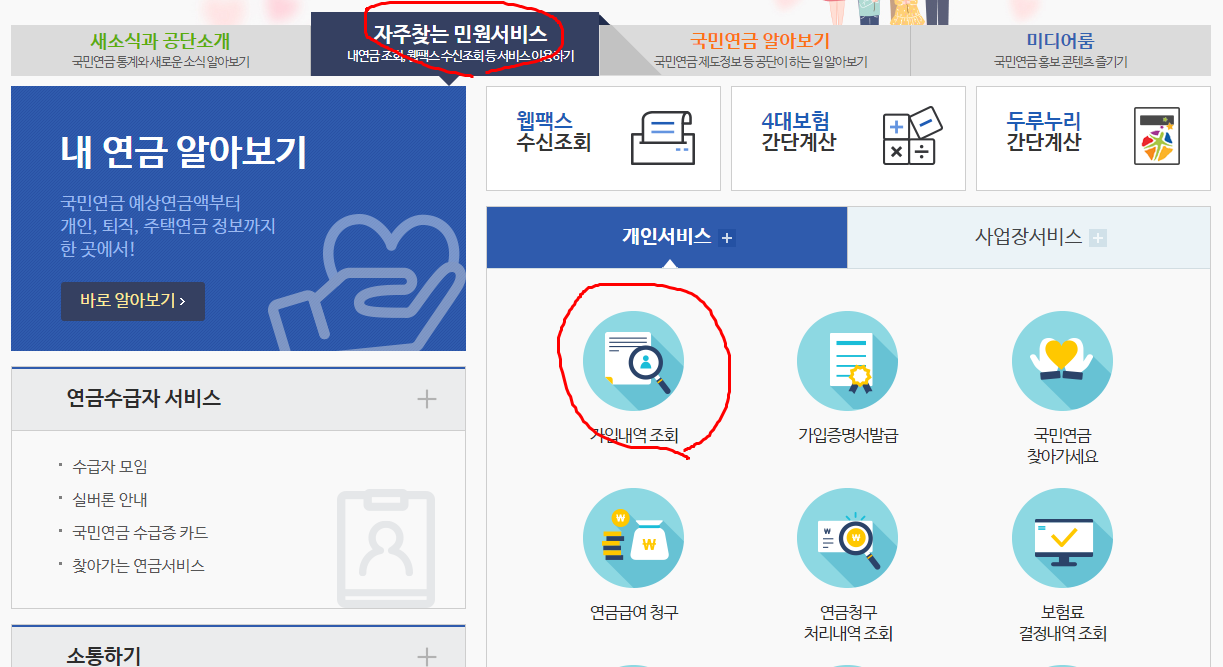The width and height of the screenshot is (1223, 667).
Task: Click the 보험료 결정내역 조회 label
Action: 1062,623
